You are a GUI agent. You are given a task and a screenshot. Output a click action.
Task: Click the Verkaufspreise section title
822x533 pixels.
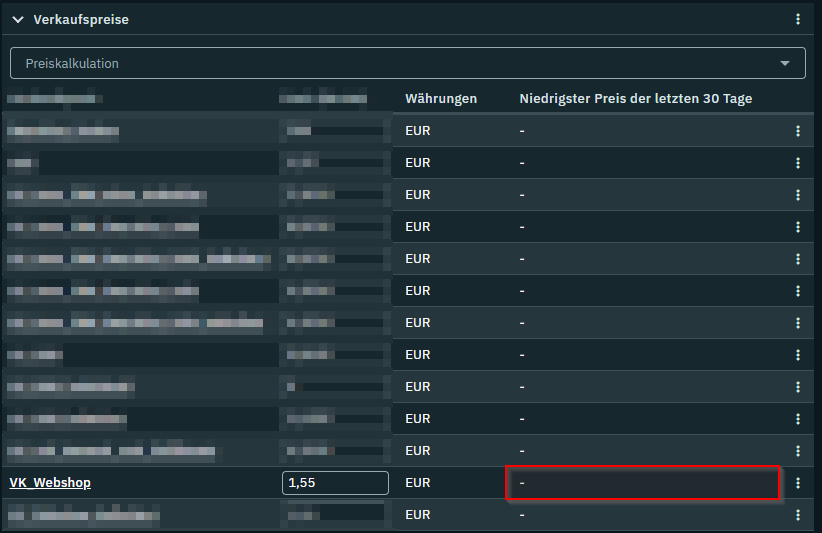point(81,19)
